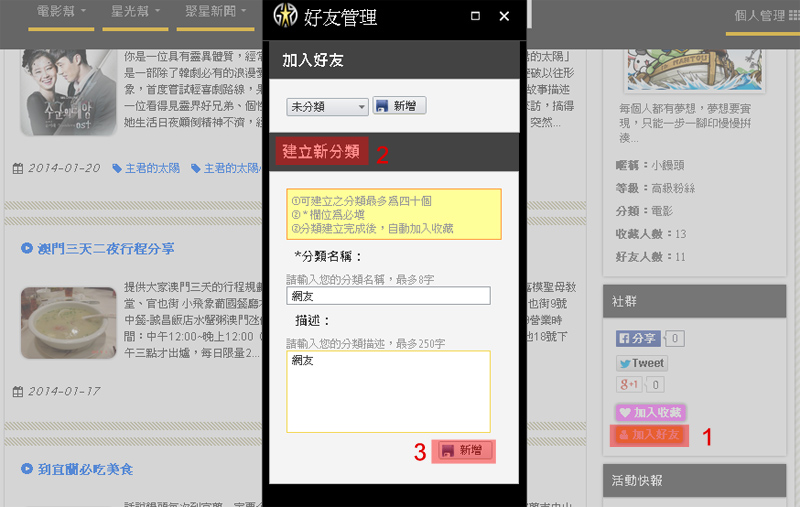Click the Facebook share count box
The image size is (800, 507).
pyautogui.click(x=674, y=338)
